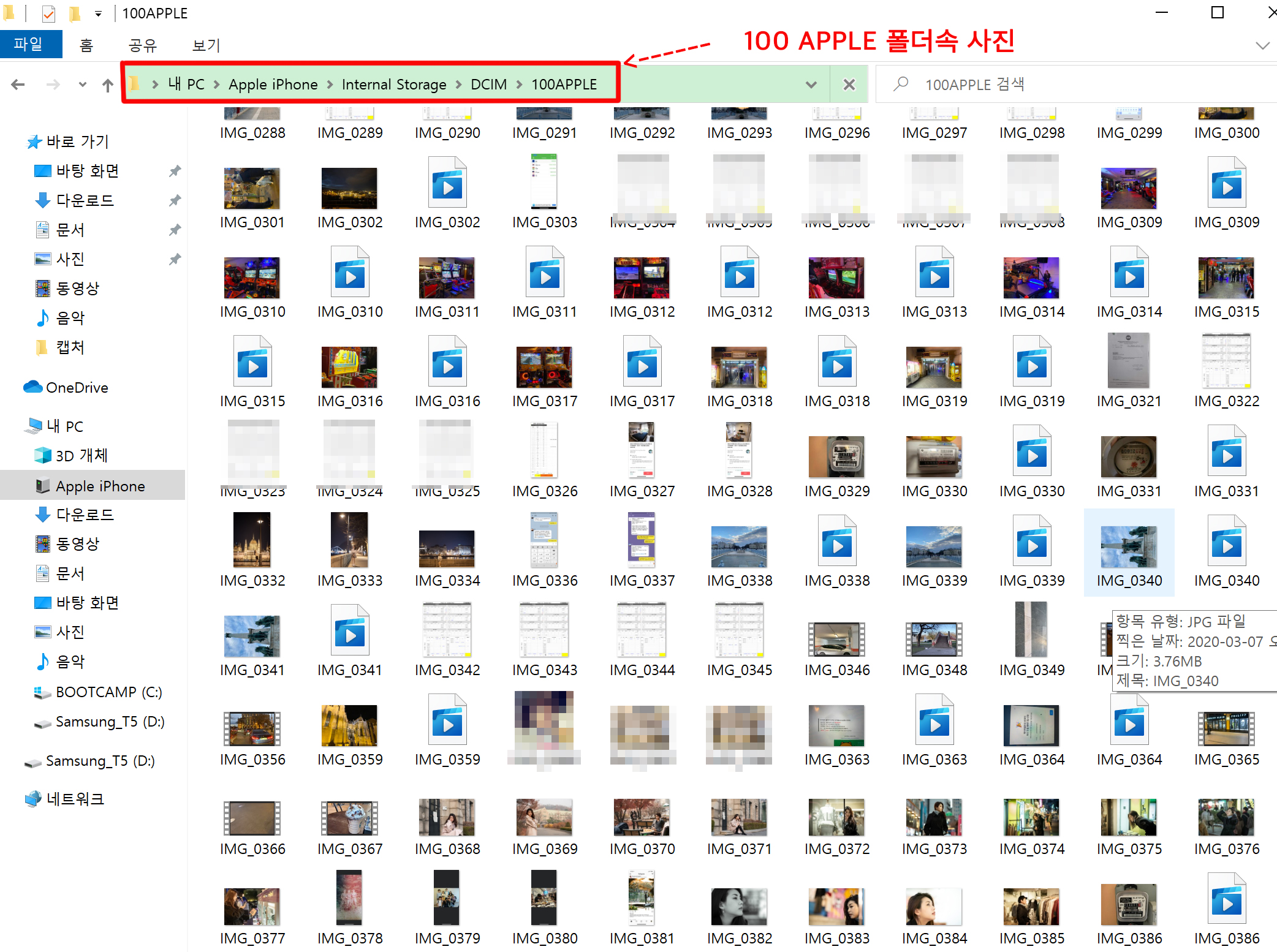Expand the address bar history dropdown
The width and height of the screenshot is (1277, 952).
(x=811, y=85)
